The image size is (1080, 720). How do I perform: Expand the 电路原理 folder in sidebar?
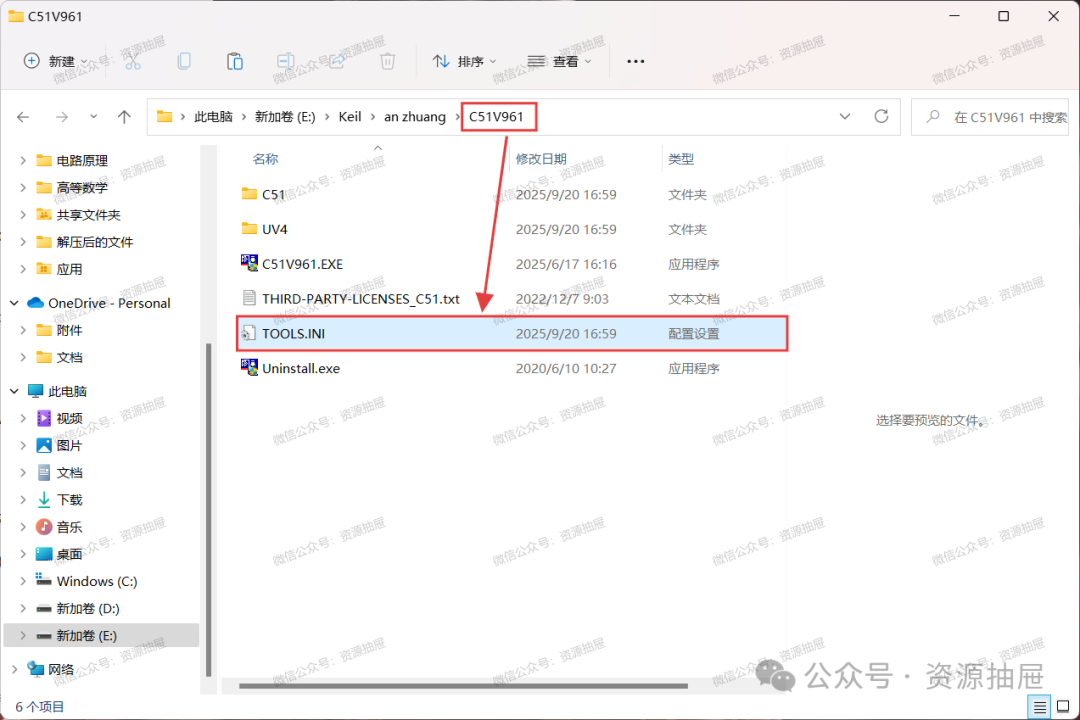pos(23,161)
